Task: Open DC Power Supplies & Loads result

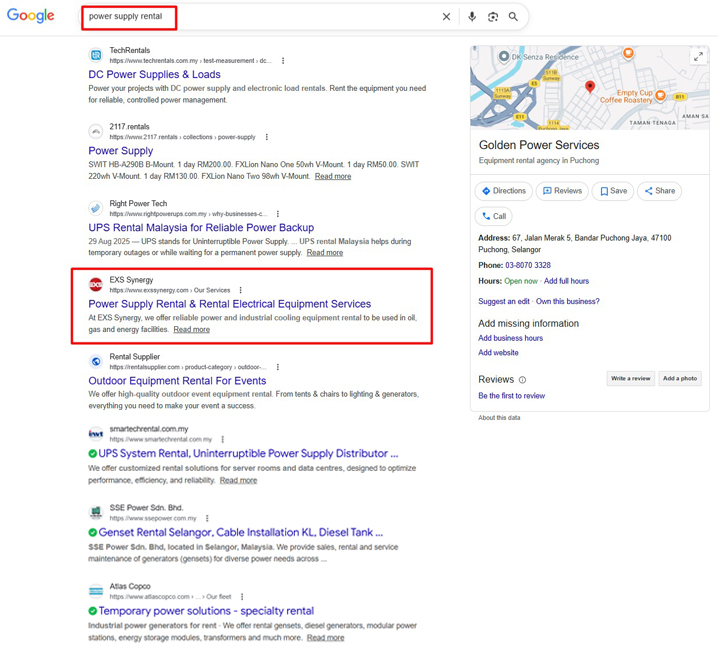Action: (x=154, y=74)
